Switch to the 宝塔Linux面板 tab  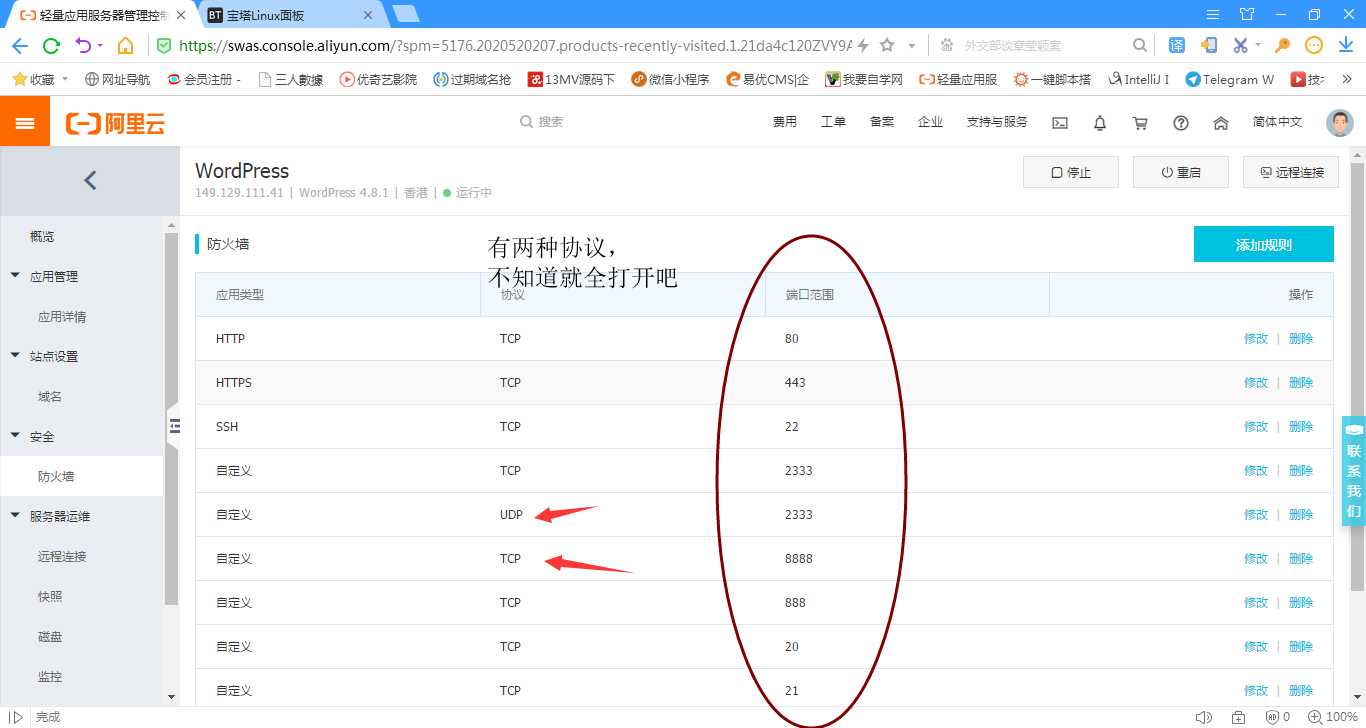click(289, 14)
